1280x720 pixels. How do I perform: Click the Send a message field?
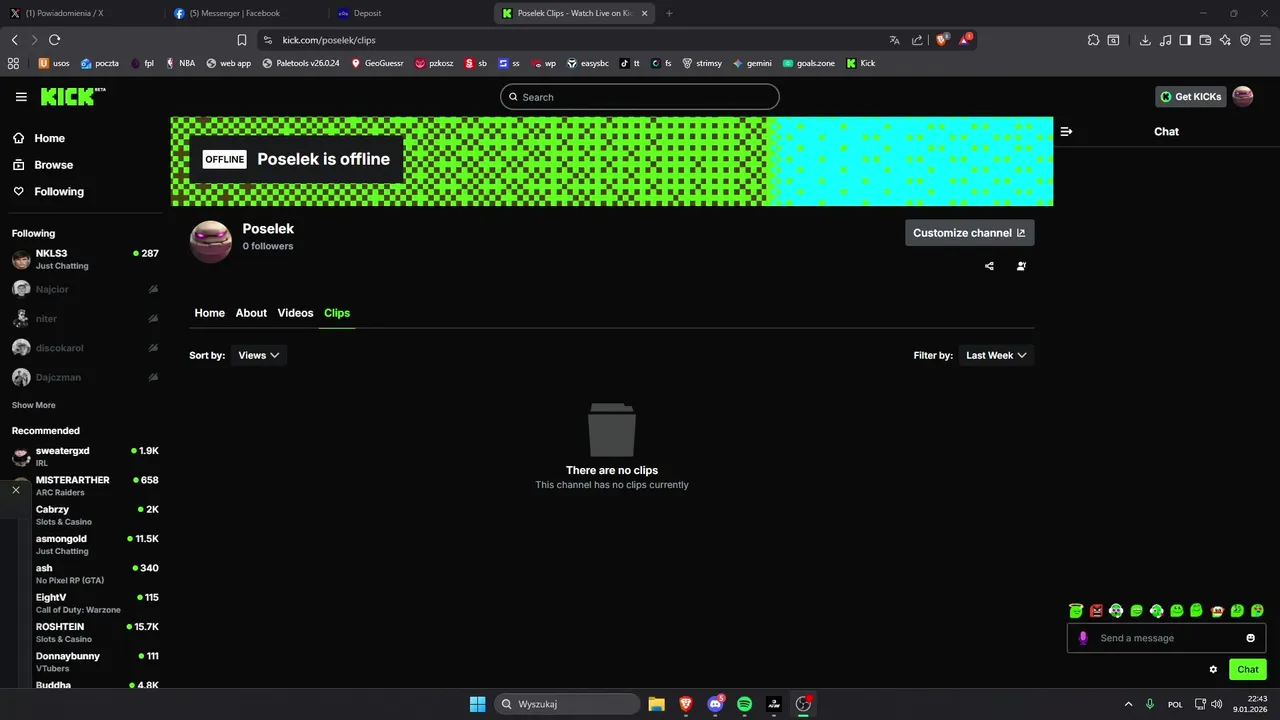pos(1167,638)
